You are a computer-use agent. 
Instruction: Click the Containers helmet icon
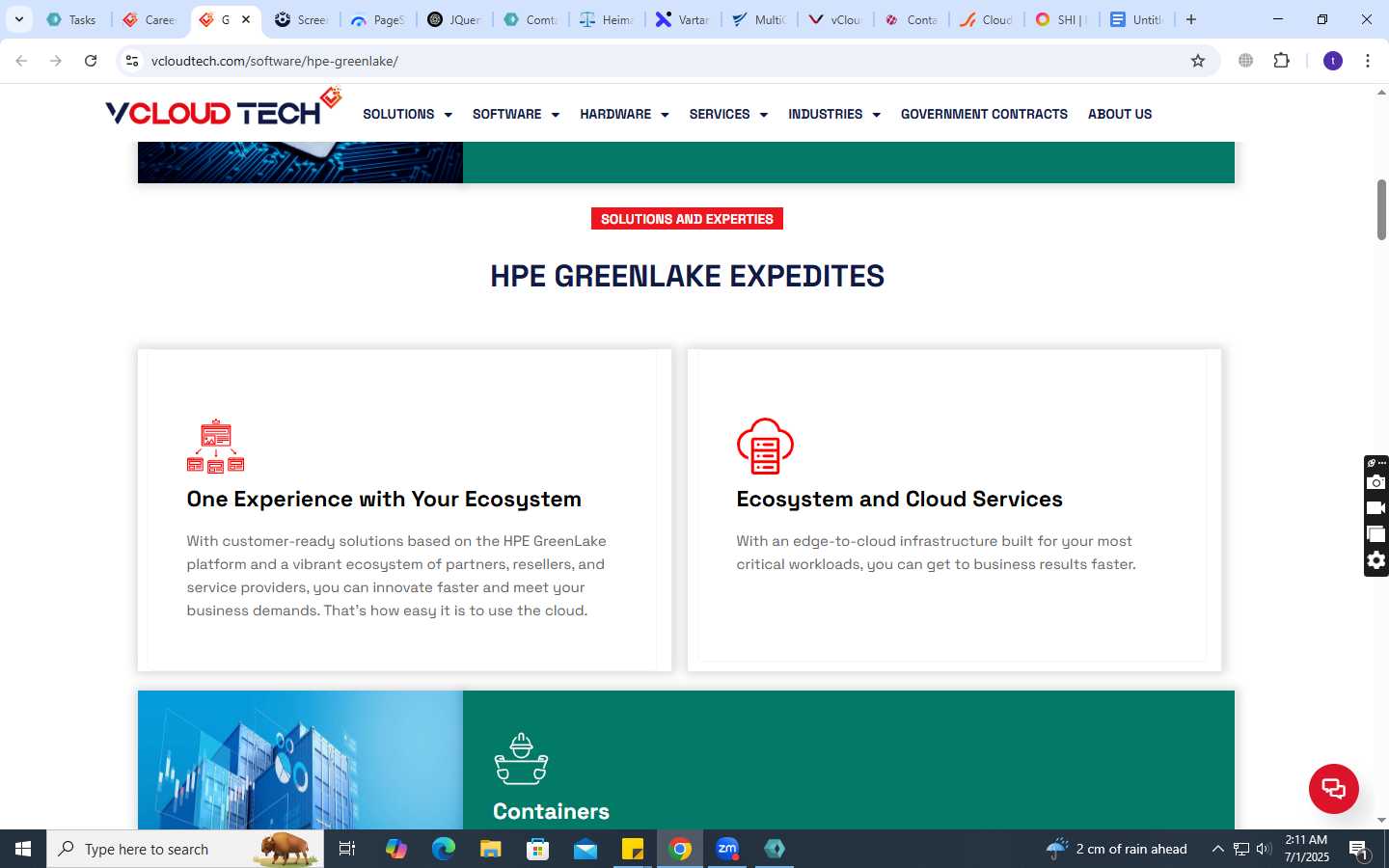(x=521, y=758)
